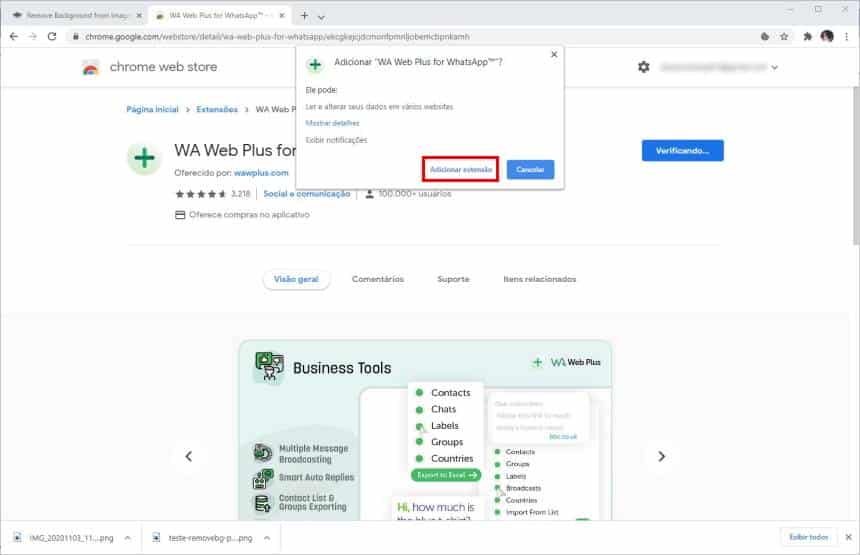Expand options for teste-removebg download
The height and width of the screenshot is (555, 860).
(267, 538)
